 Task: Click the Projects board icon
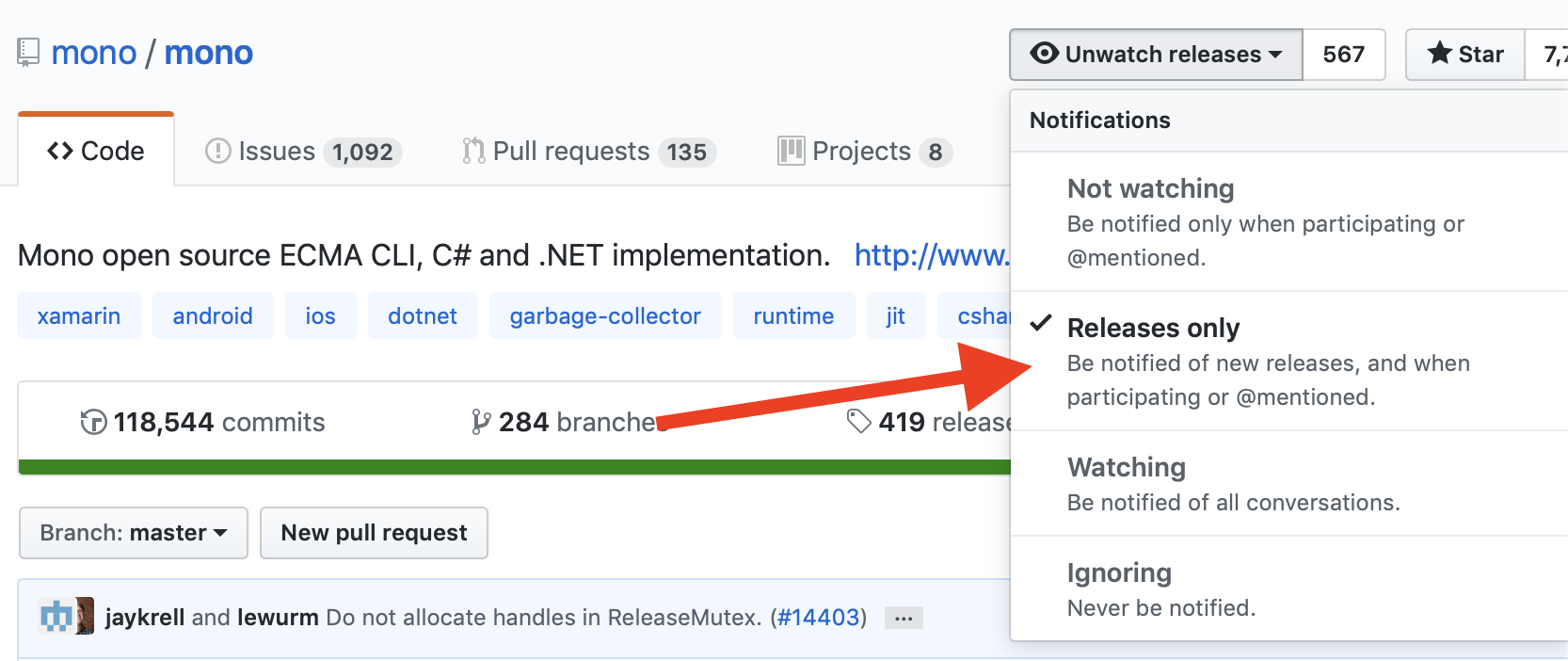(792, 151)
